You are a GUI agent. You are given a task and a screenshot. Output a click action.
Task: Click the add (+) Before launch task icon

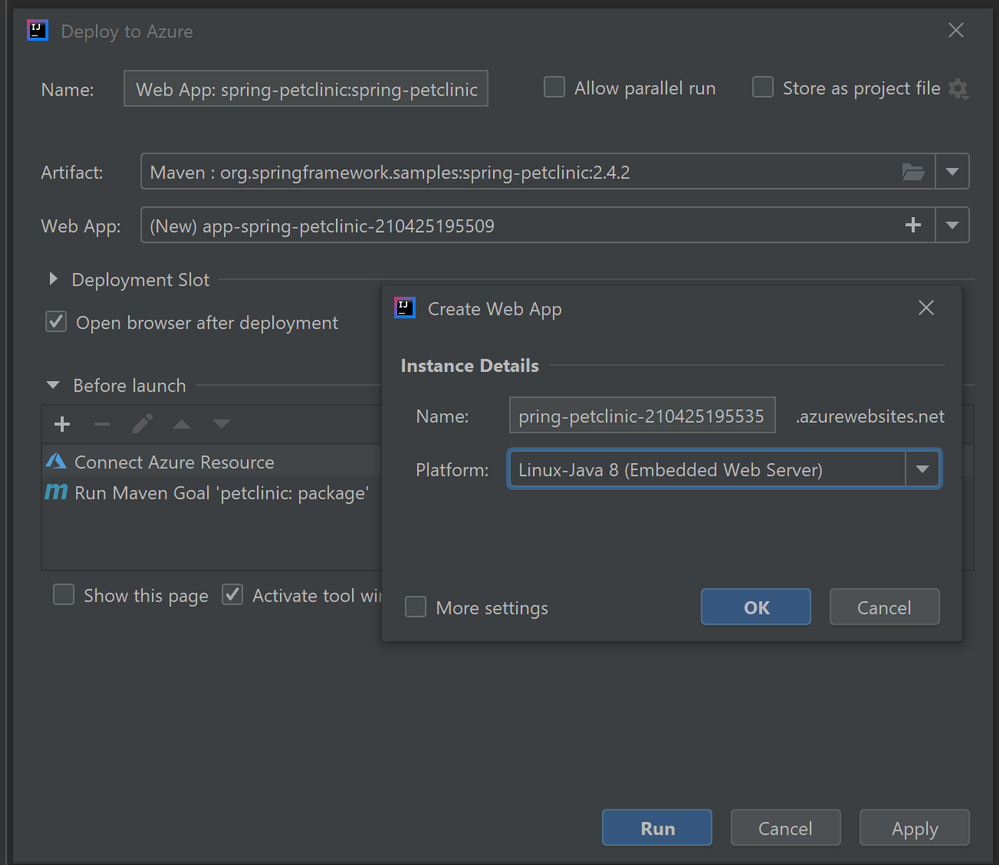coord(62,424)
